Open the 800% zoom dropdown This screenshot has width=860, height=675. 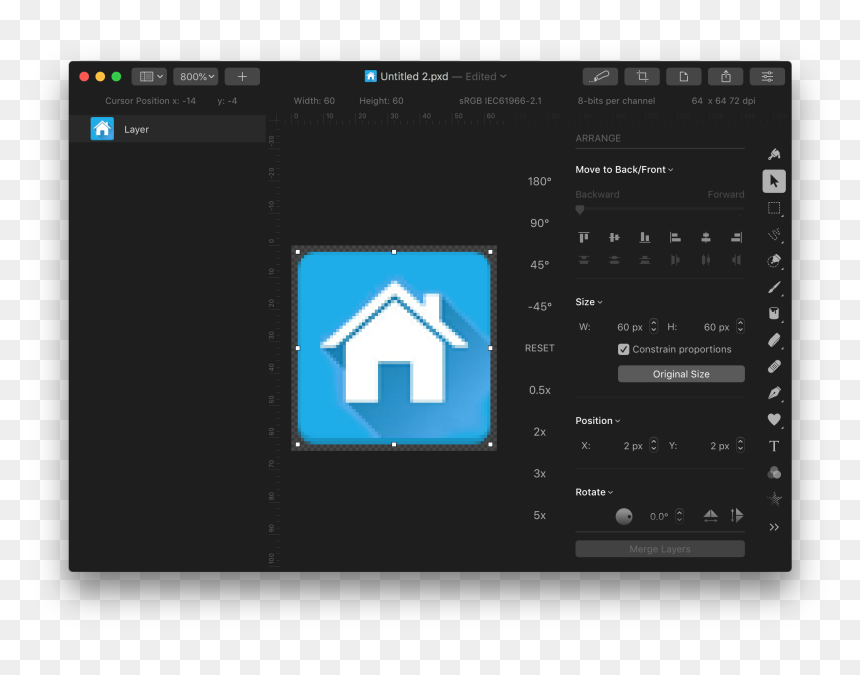point(196,76)
